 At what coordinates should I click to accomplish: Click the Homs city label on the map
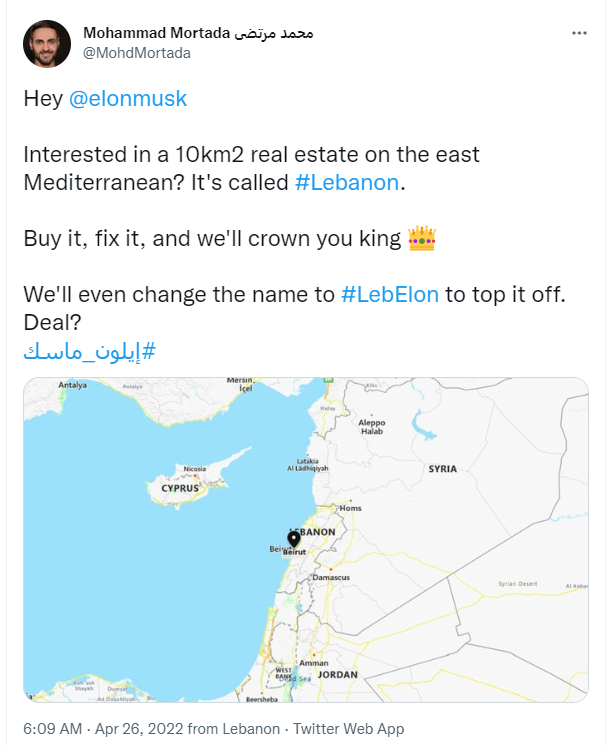click(350, 508)
